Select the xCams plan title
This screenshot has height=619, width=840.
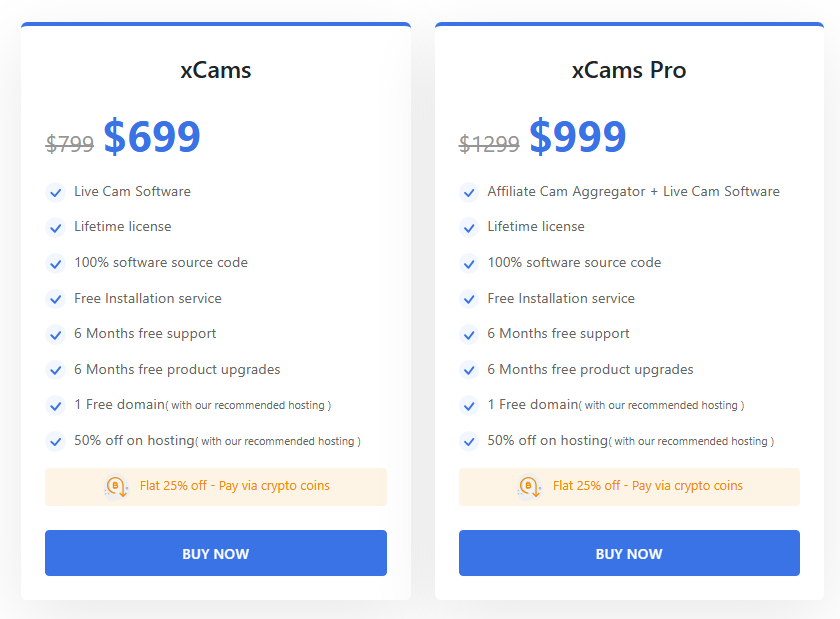pos(216,70)
